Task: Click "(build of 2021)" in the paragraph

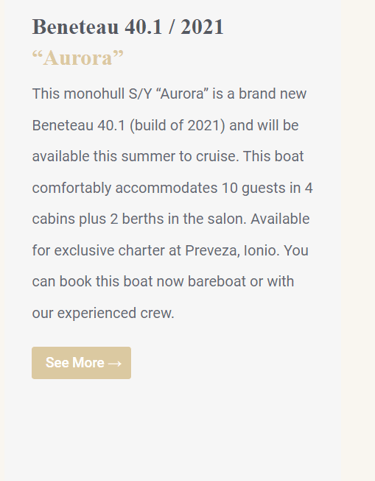Action: click(177, 125)
